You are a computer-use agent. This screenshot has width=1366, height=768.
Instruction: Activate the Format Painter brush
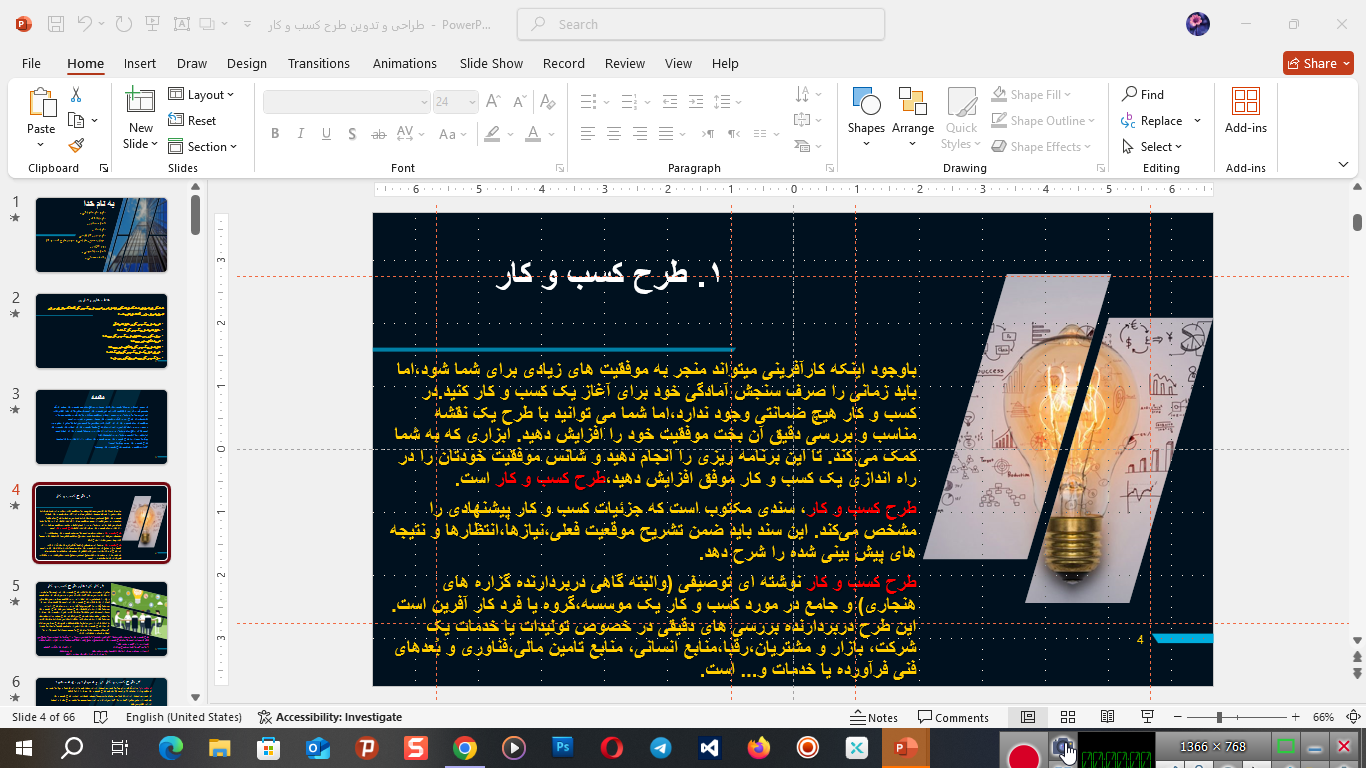coord(76,145)
